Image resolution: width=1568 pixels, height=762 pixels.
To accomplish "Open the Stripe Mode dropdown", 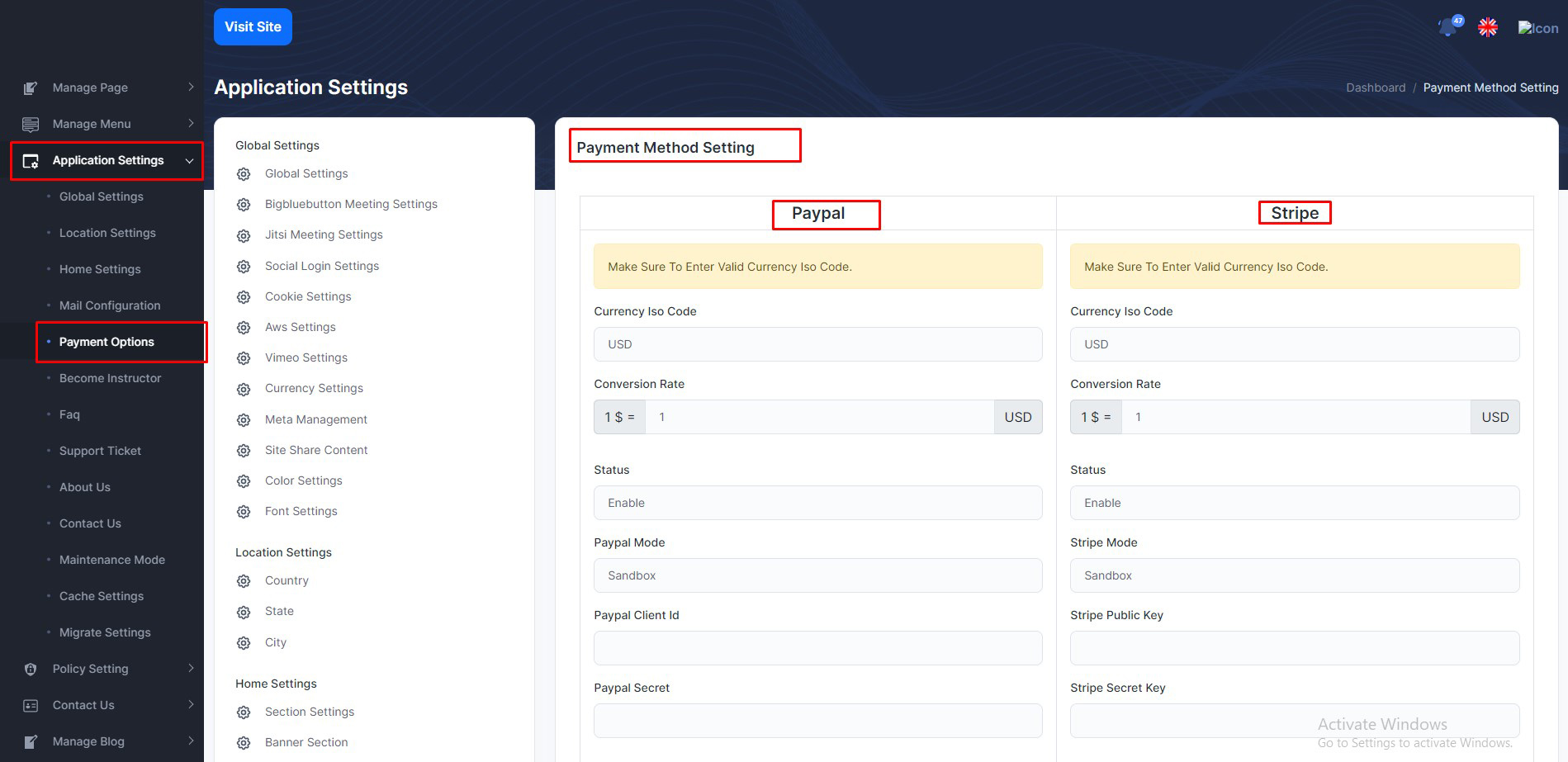I will (x=1294, y=575).
